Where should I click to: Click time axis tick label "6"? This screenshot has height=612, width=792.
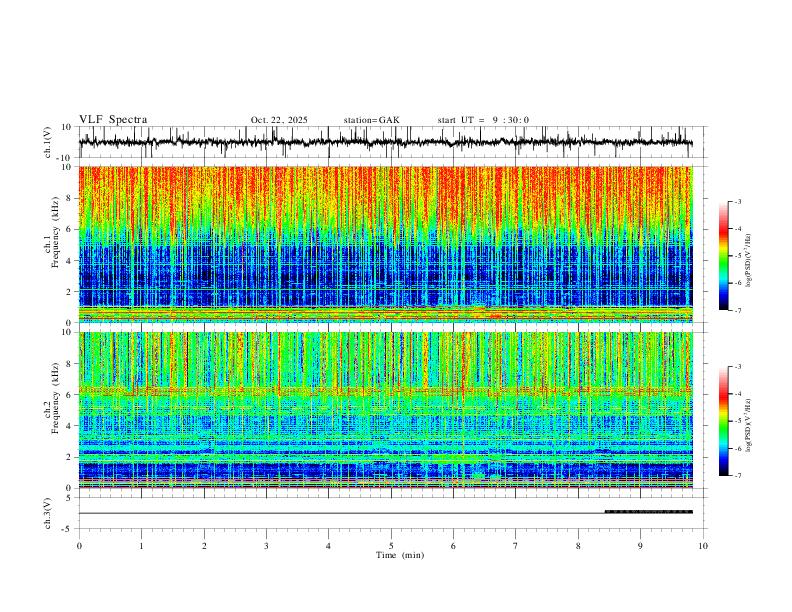453,546
